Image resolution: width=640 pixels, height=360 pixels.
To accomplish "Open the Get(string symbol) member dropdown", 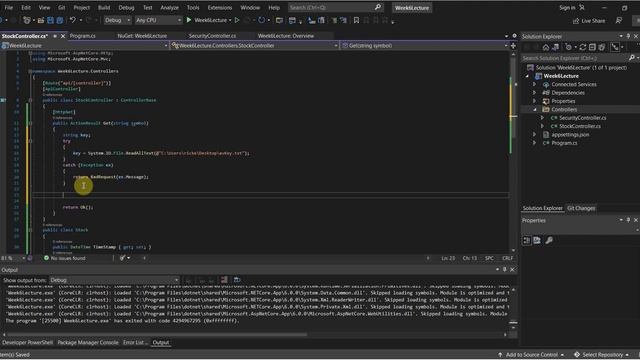I will (x=424, y=46).
